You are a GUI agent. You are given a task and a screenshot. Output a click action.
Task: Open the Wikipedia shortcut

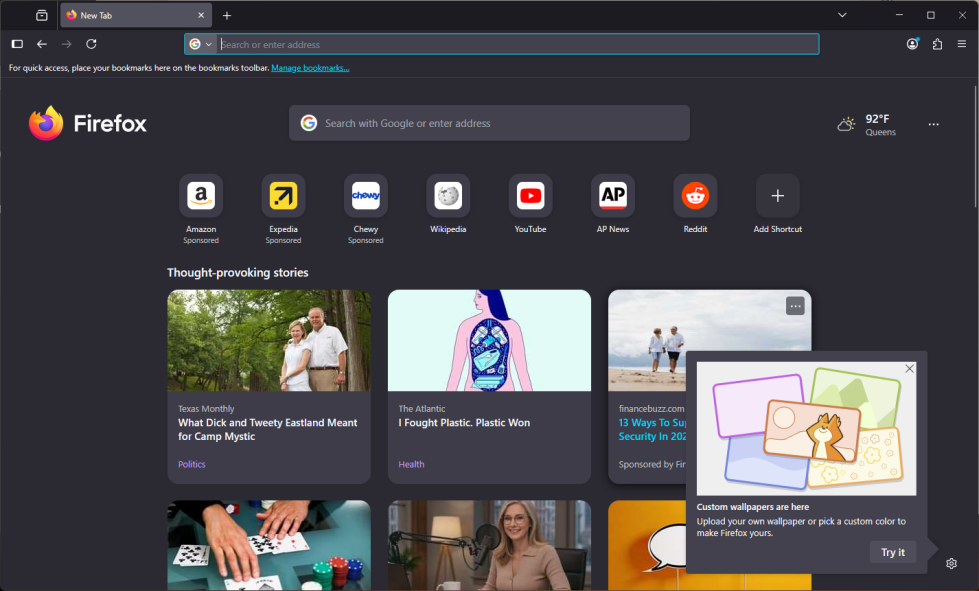click(448, 196)
